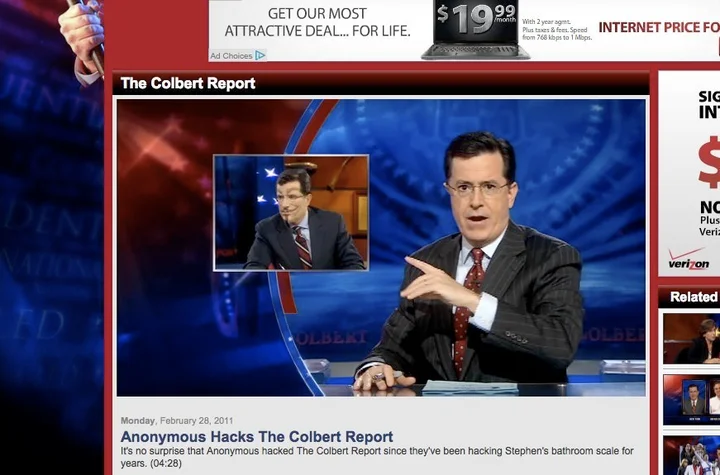The height and width of the screenshot is (475, 720).
Task: Click the Monday, February 28, 2011 date
Action: click(177, 420)
